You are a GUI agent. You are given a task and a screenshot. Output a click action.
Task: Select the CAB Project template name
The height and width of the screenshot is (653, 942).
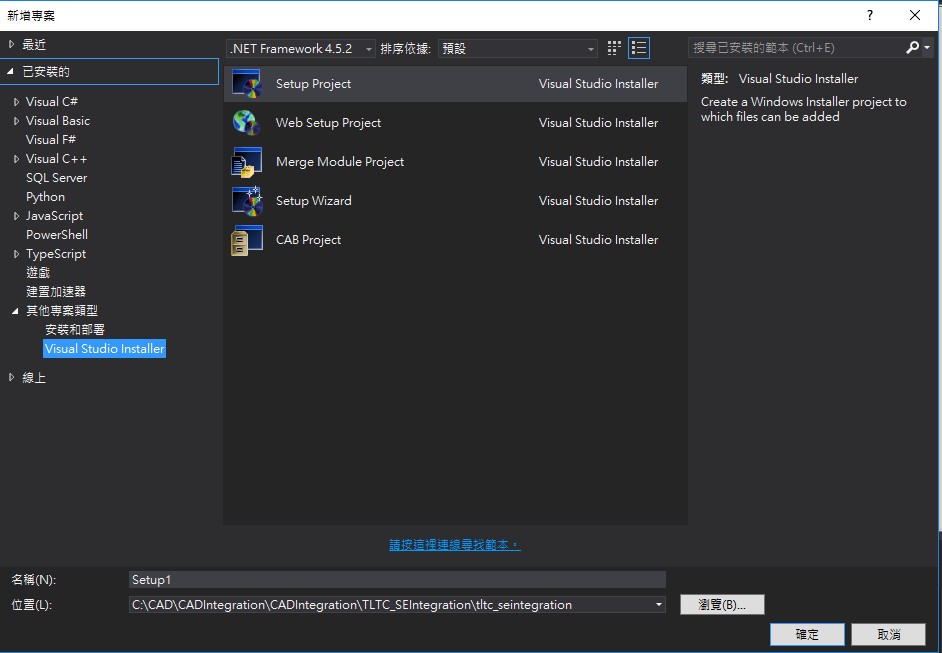[308, 240]
